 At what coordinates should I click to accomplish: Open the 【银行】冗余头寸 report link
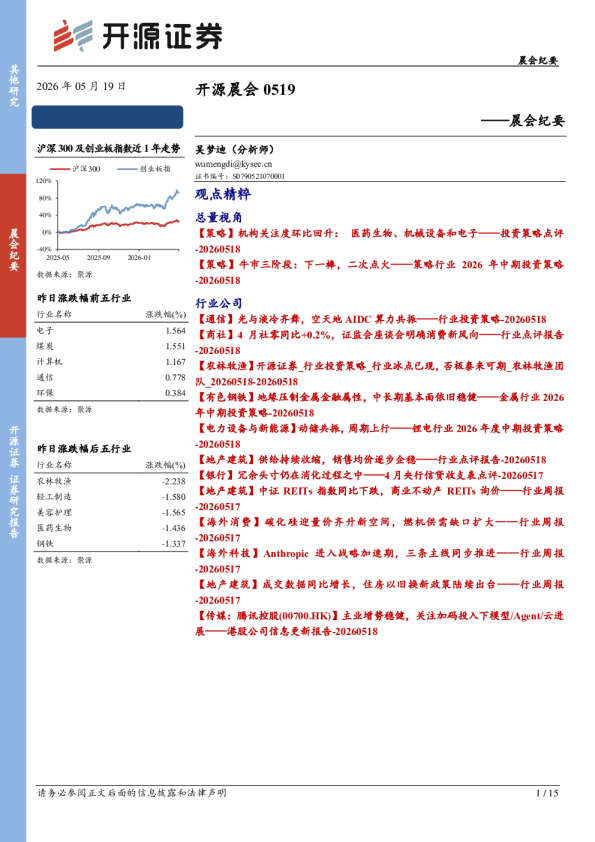coord(369,475)
